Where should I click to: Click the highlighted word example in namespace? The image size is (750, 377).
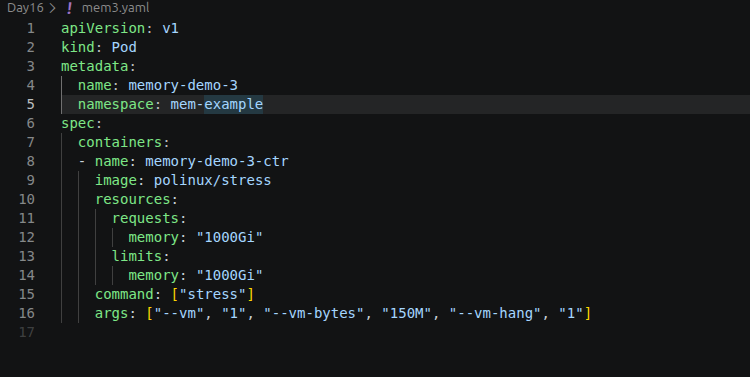point(233,104)
